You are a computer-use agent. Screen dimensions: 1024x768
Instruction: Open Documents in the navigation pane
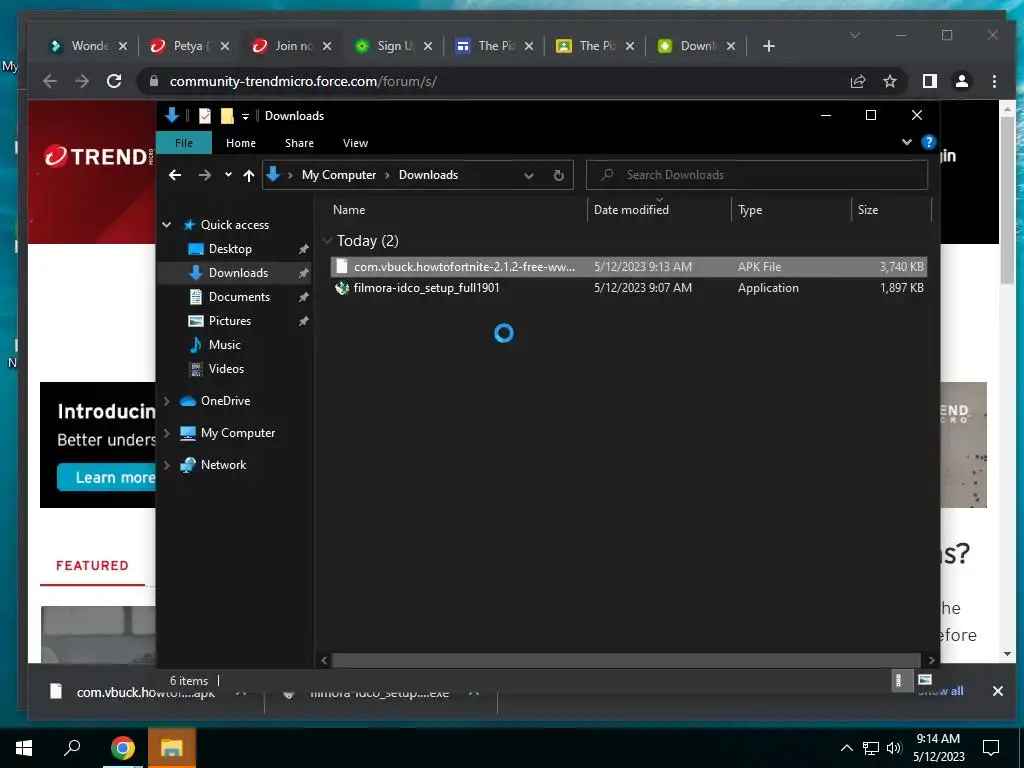[239, 297]
